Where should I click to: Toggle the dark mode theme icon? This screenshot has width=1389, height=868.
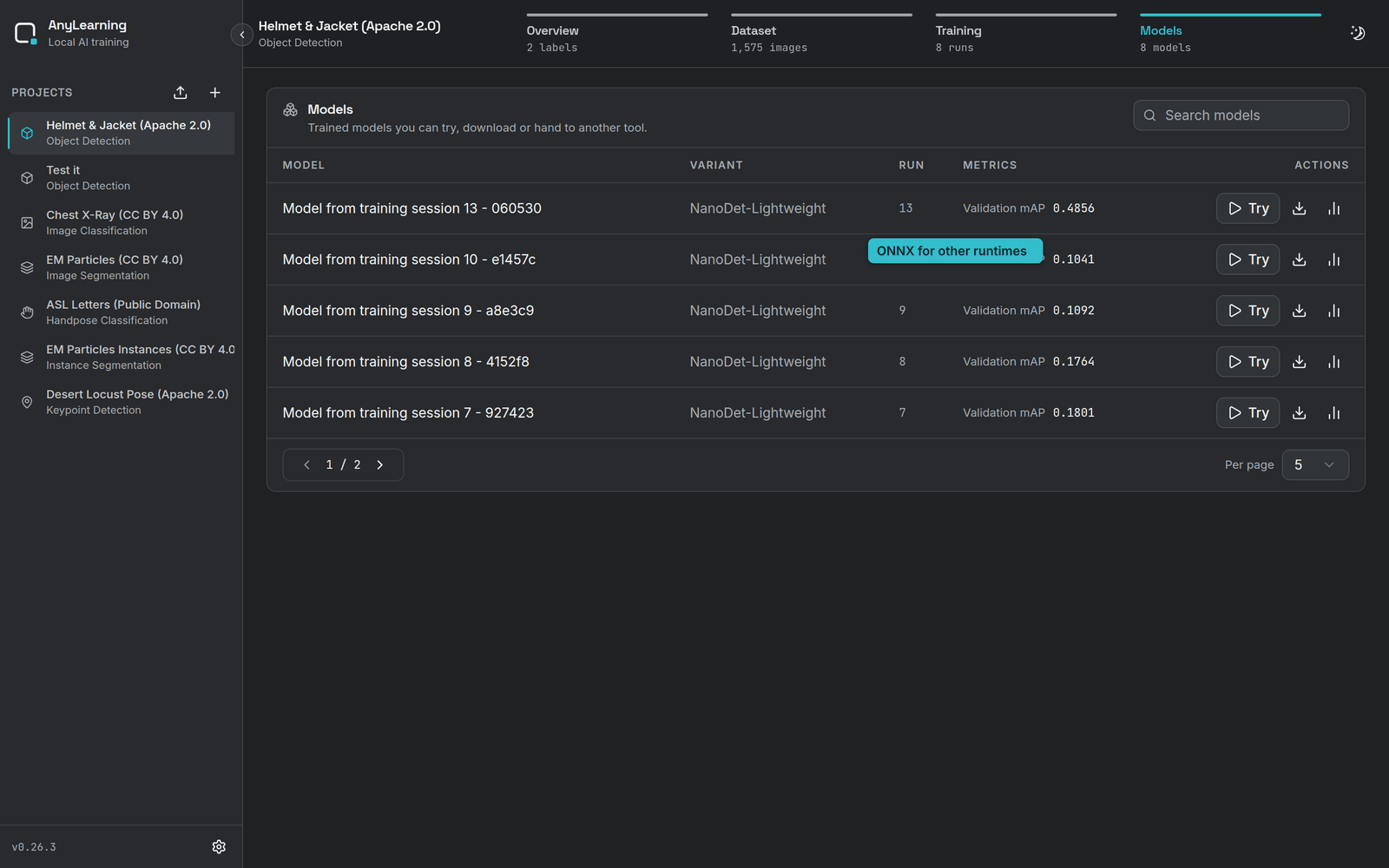pyautogui.click(x=1358, y=33)
